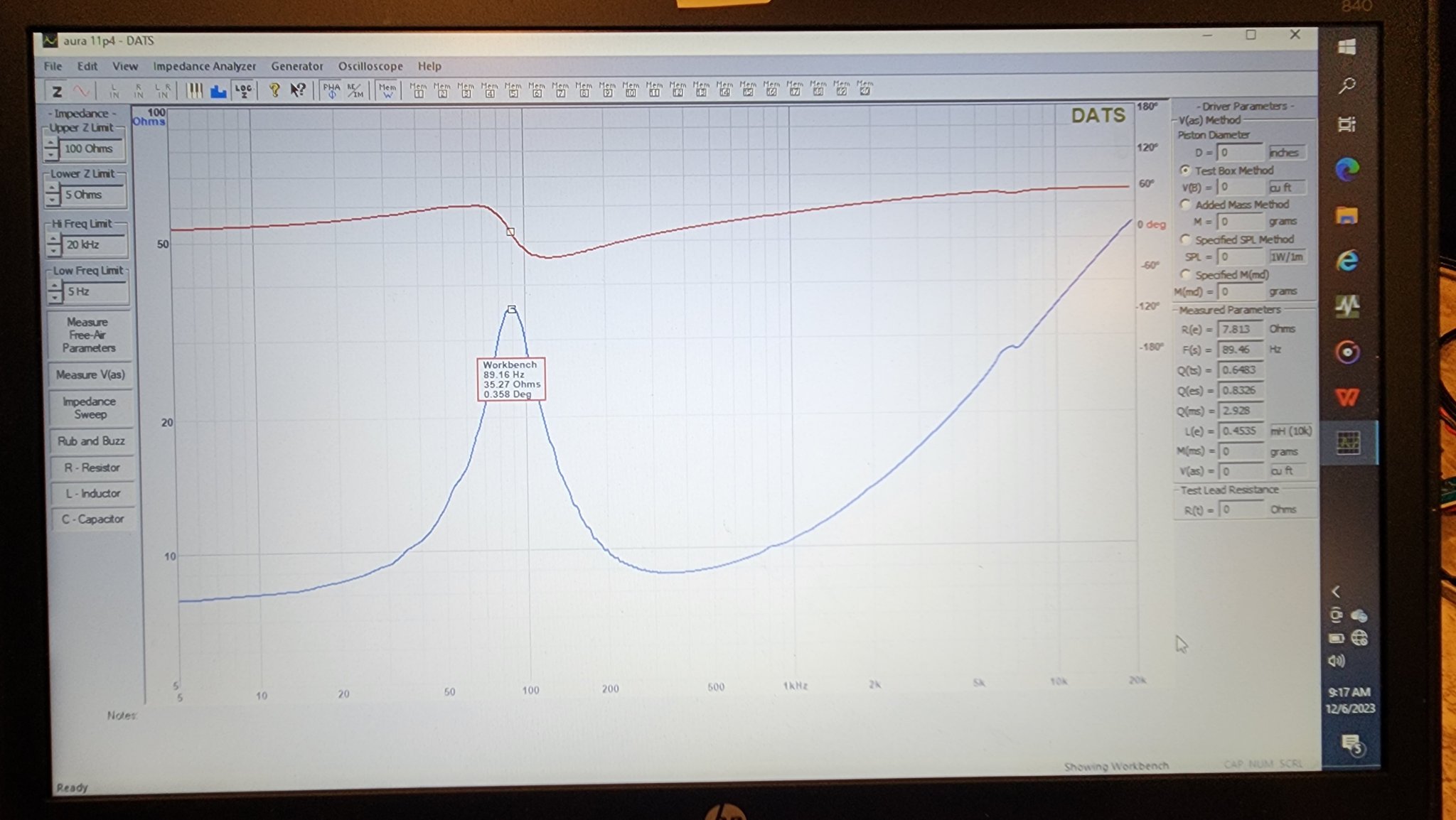Image resolution: width=1456 pixels, height=820 pixels.
Task: Select the Specified SPL Method radio button
Action: point(1185,239)
